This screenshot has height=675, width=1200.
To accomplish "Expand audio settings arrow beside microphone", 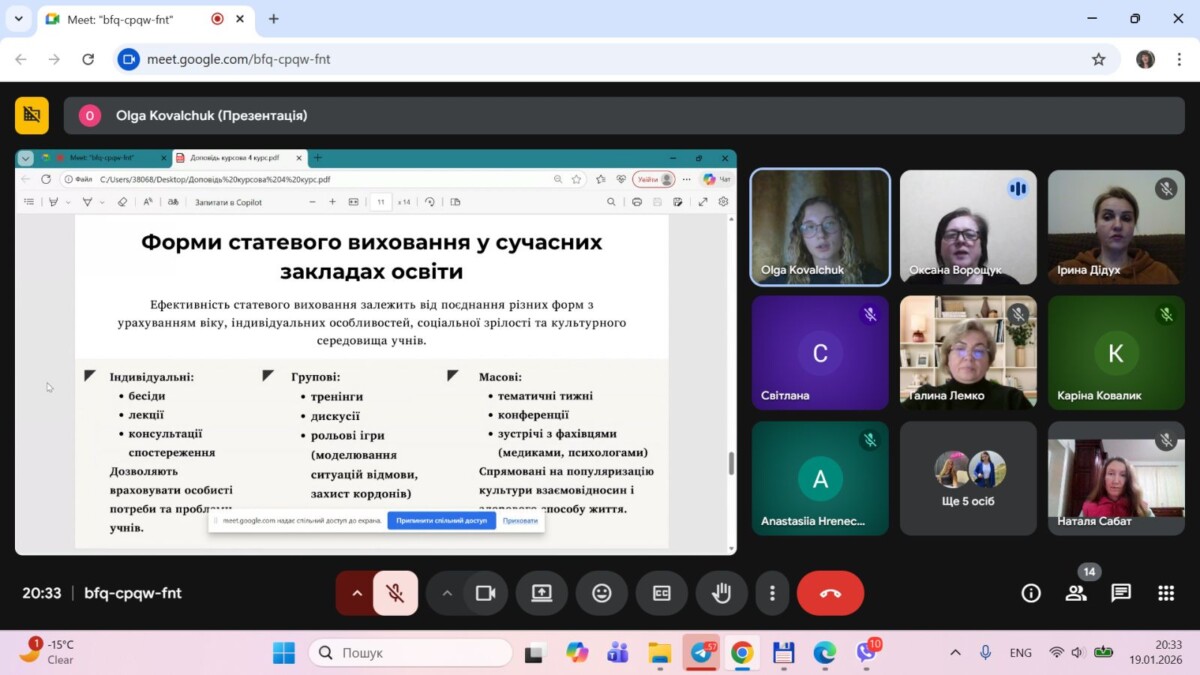I will 356,593.
